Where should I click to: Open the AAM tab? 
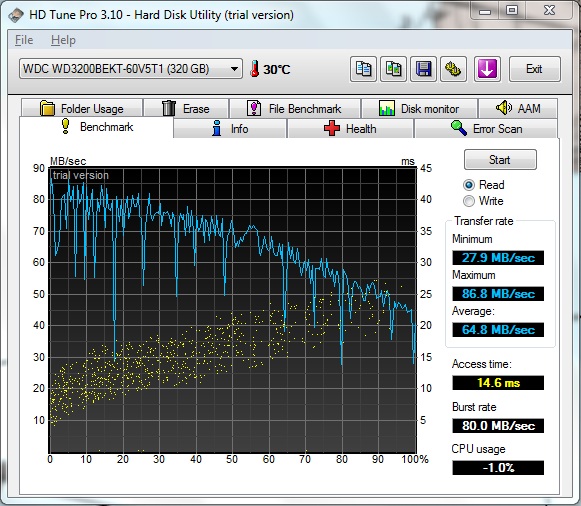[x=518, y=109]
